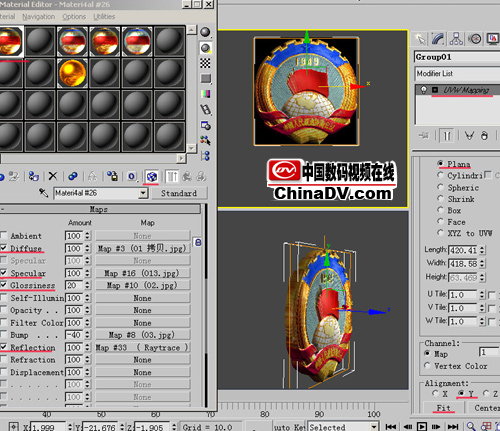Enable the Opacity map checkbox
The image size is (500, 431).
4,310
